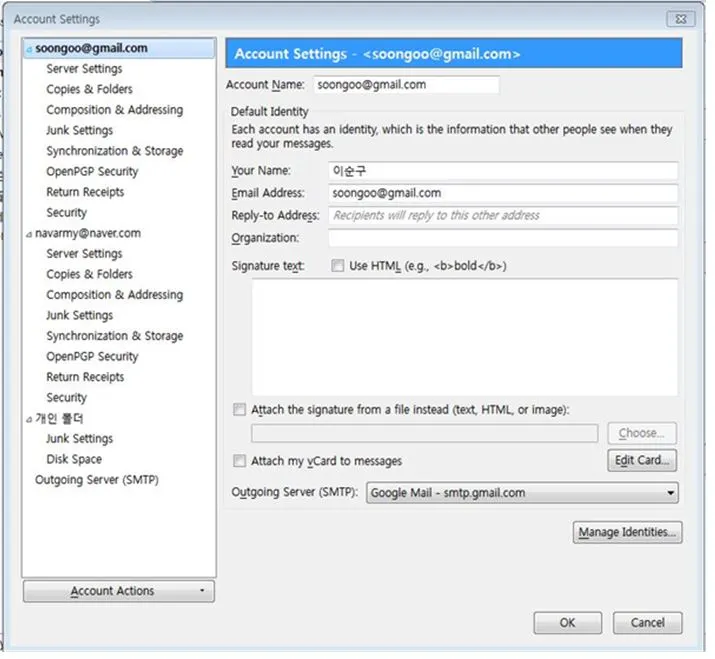Image resolution: width=715 pixels, height=659 pixels.
Task: Open Copies & Folders under navarmy@naver.com
Action: point(89,274)
